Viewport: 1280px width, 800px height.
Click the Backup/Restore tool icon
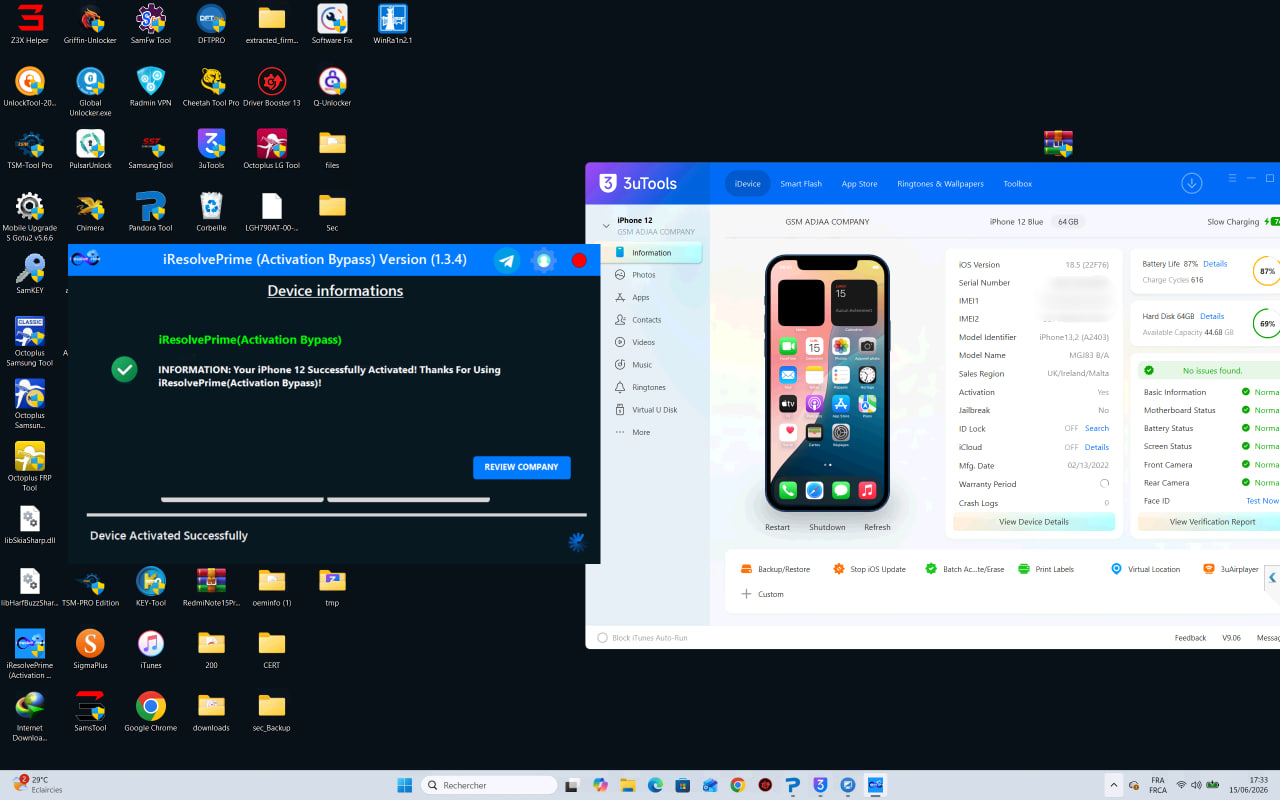[x=745, y=569]
